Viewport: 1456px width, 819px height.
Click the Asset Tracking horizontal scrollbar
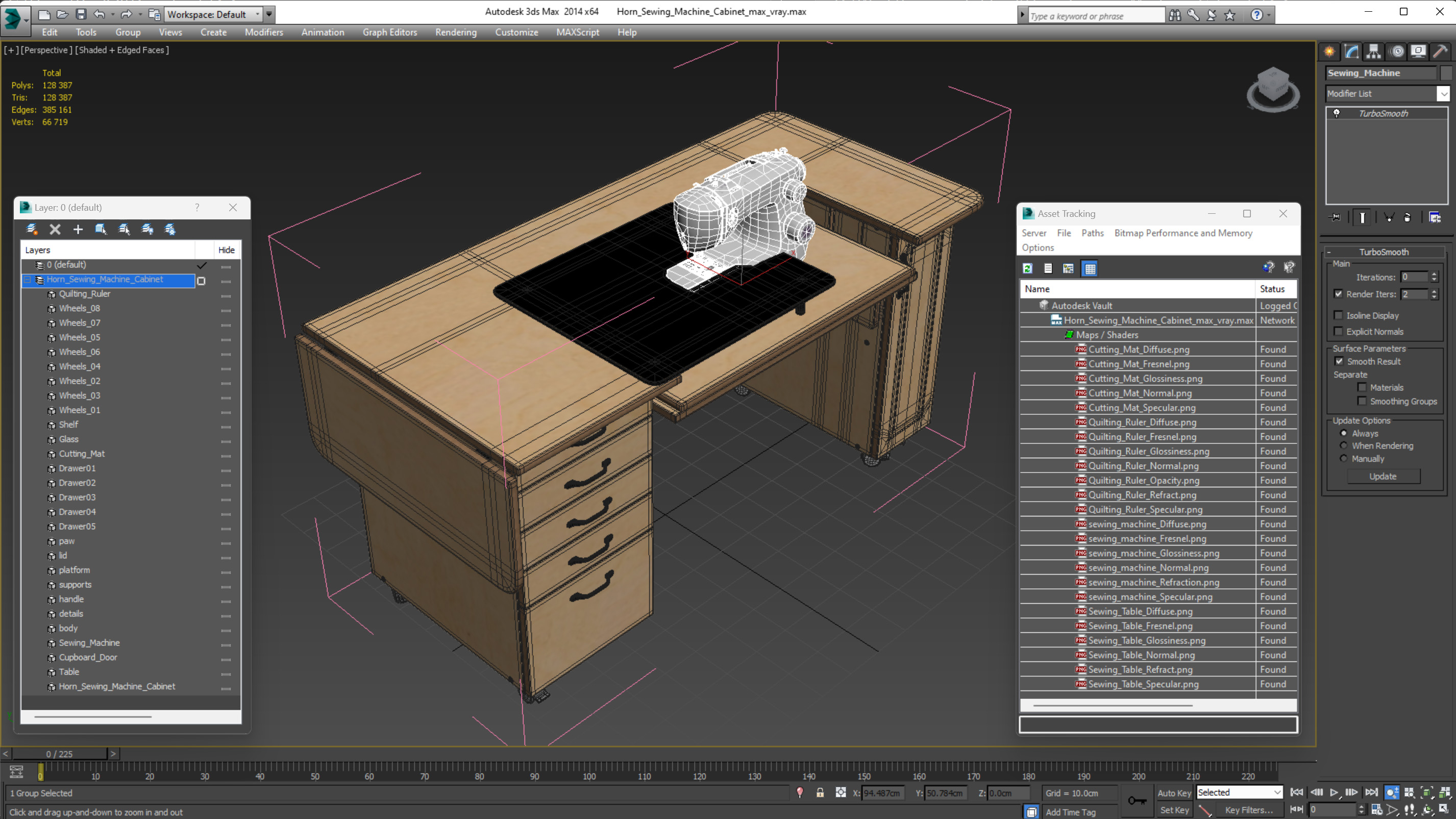[1113, 705]
